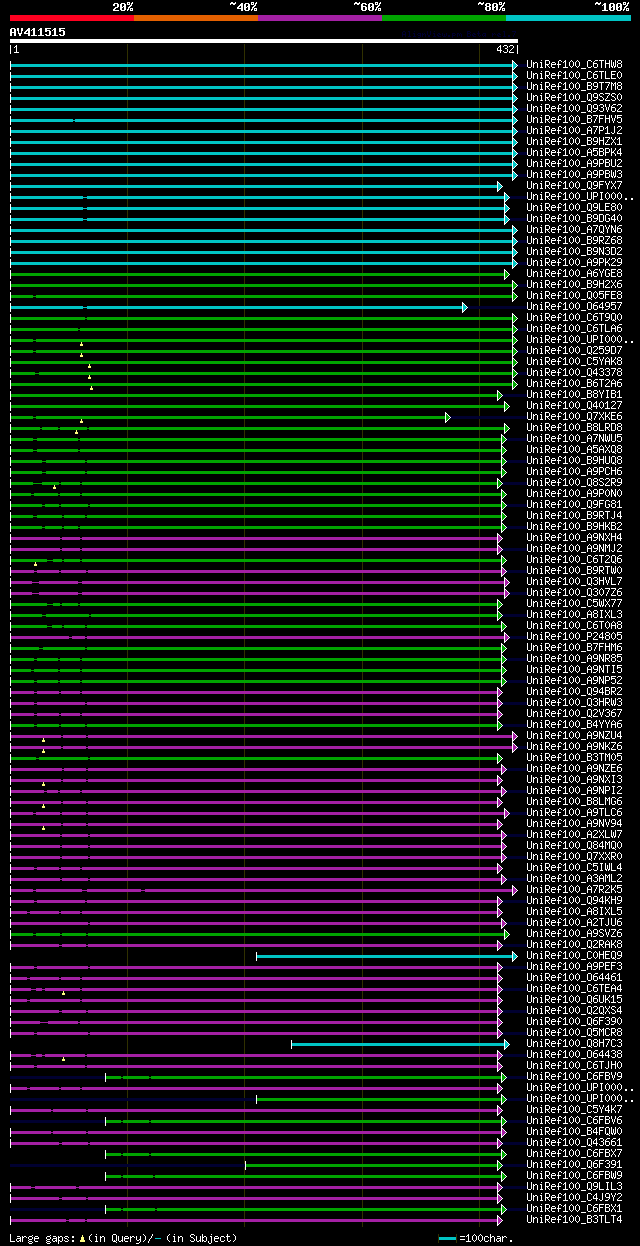Select the UniRef100_B8LMG6 label

pos(574,801)
